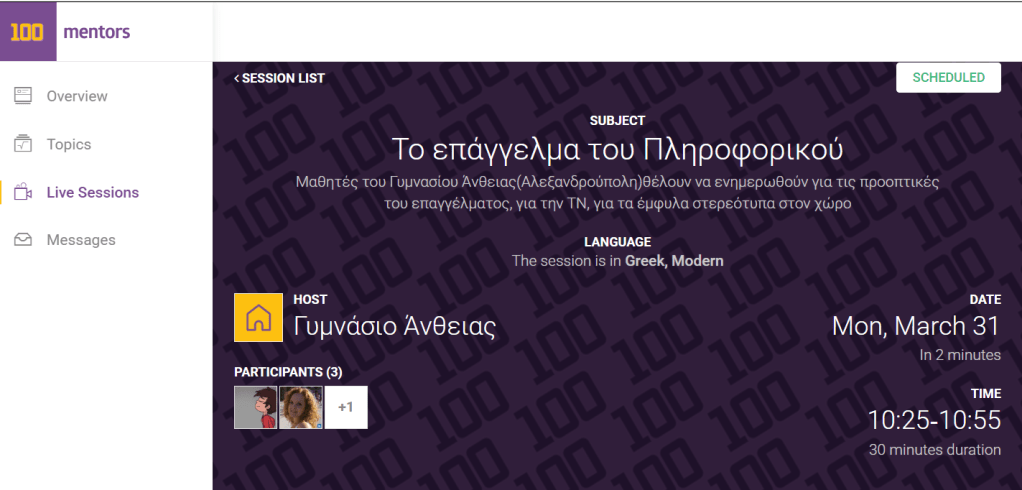Open the Messages menu label
Image resolution: width=1022 pixels, height=490 pixels.
click(x=81, y=240)
